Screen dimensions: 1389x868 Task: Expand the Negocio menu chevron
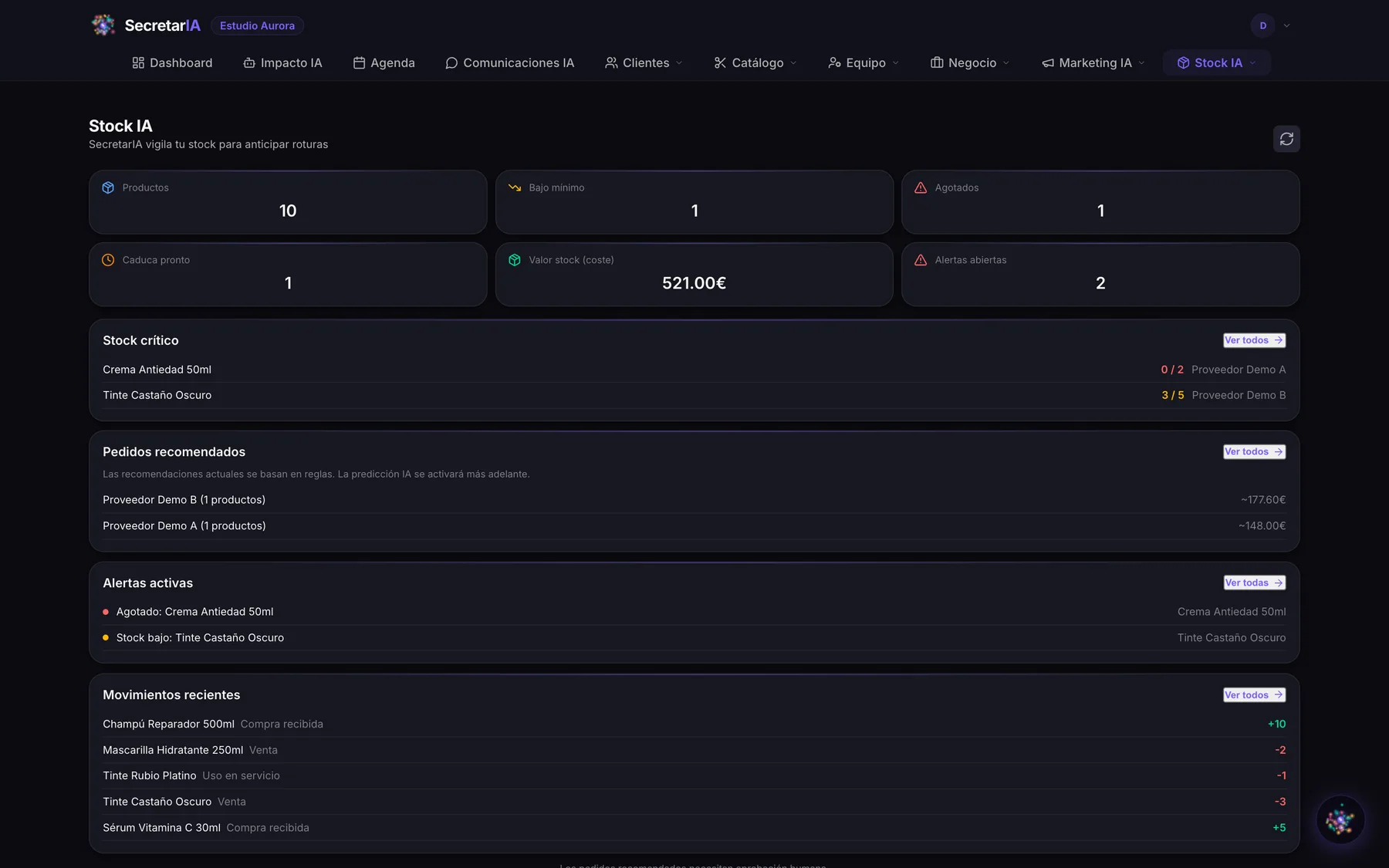click(x=1006, y=62)
